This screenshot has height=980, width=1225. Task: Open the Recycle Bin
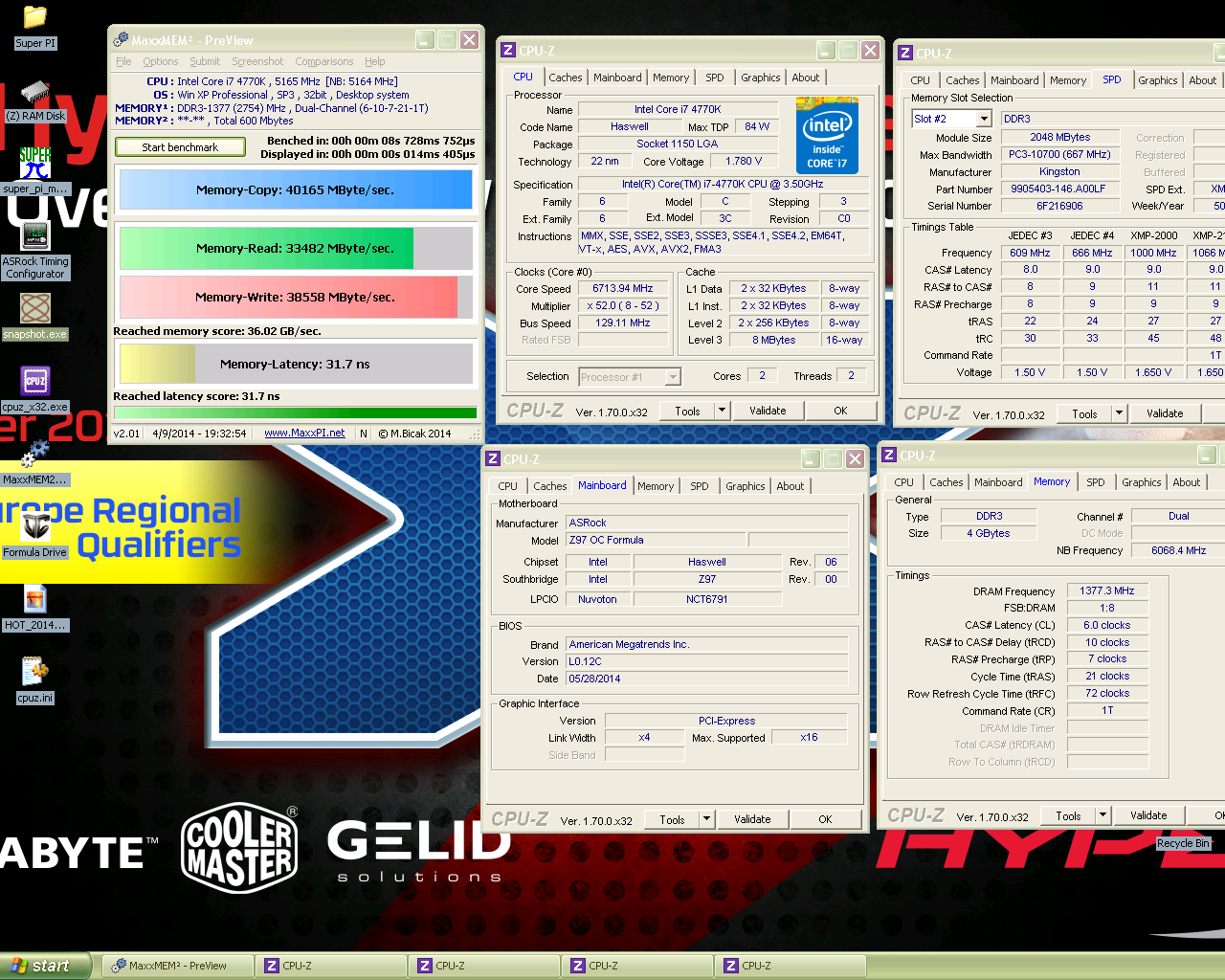point(1183,843)
